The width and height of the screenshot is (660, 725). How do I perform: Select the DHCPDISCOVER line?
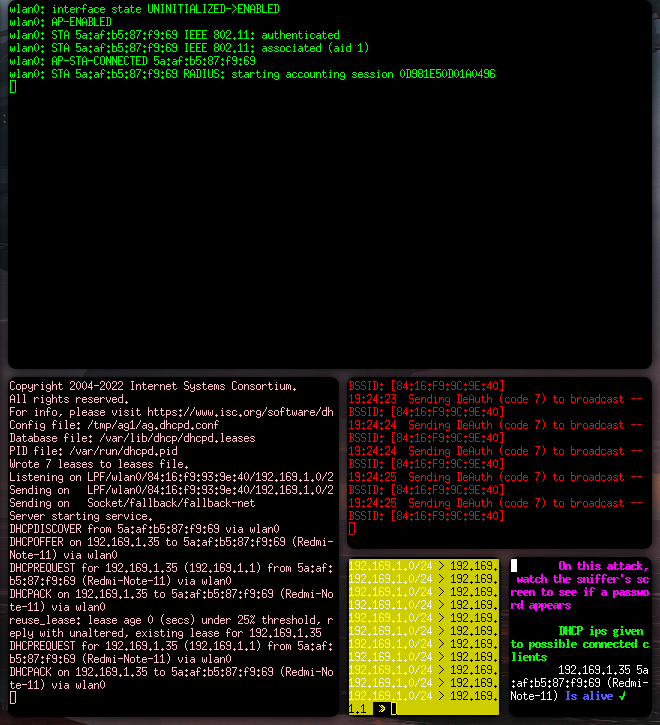144,529
